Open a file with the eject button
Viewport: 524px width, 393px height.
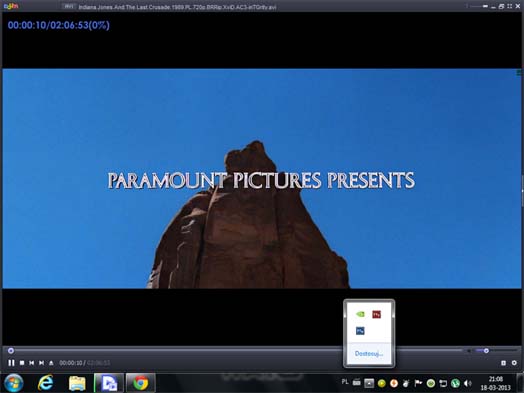[x=51, y=363]
